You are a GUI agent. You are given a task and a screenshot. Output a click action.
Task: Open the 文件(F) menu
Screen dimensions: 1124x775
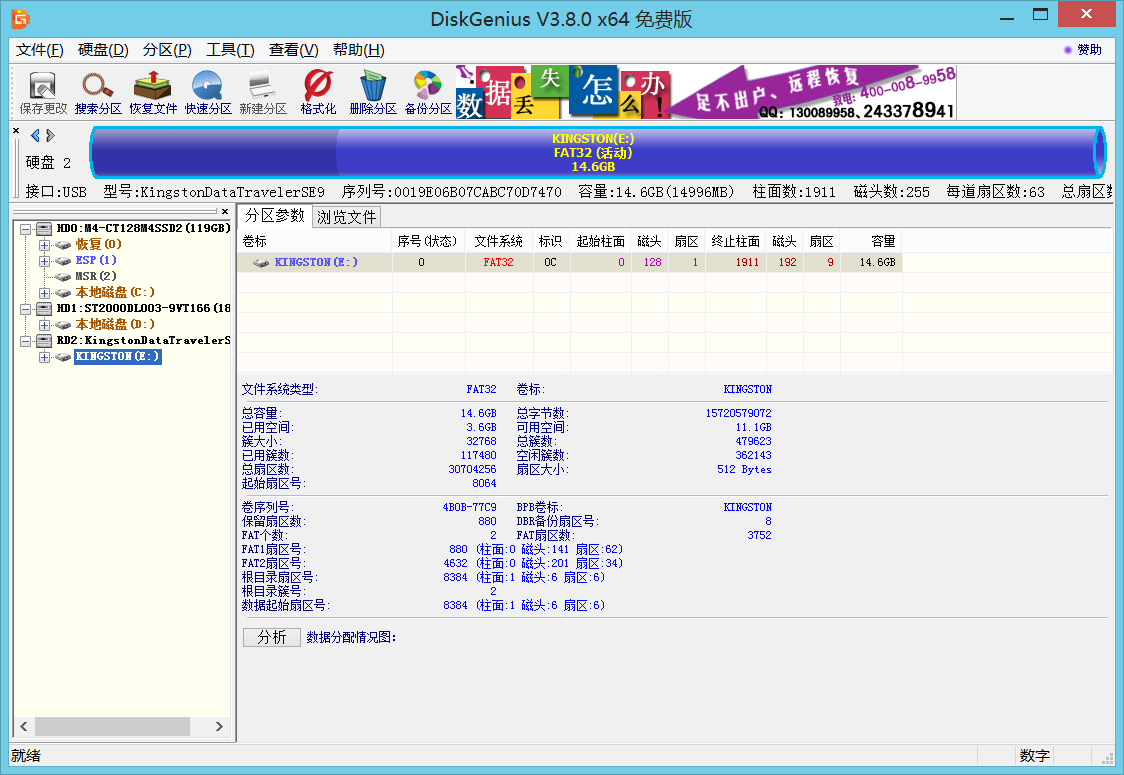(39, 50)
